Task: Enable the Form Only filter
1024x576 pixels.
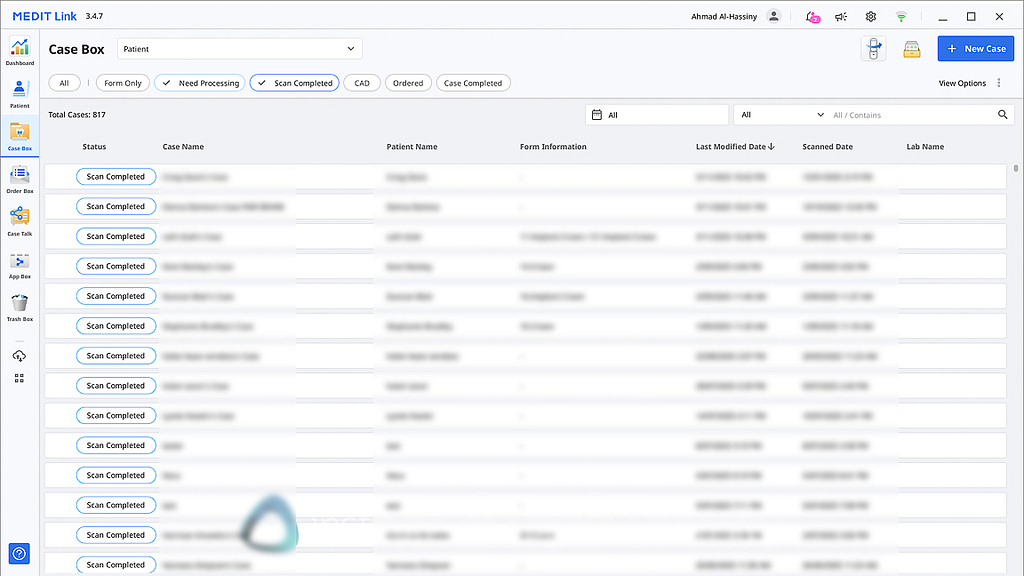Action: click(123, 83)
